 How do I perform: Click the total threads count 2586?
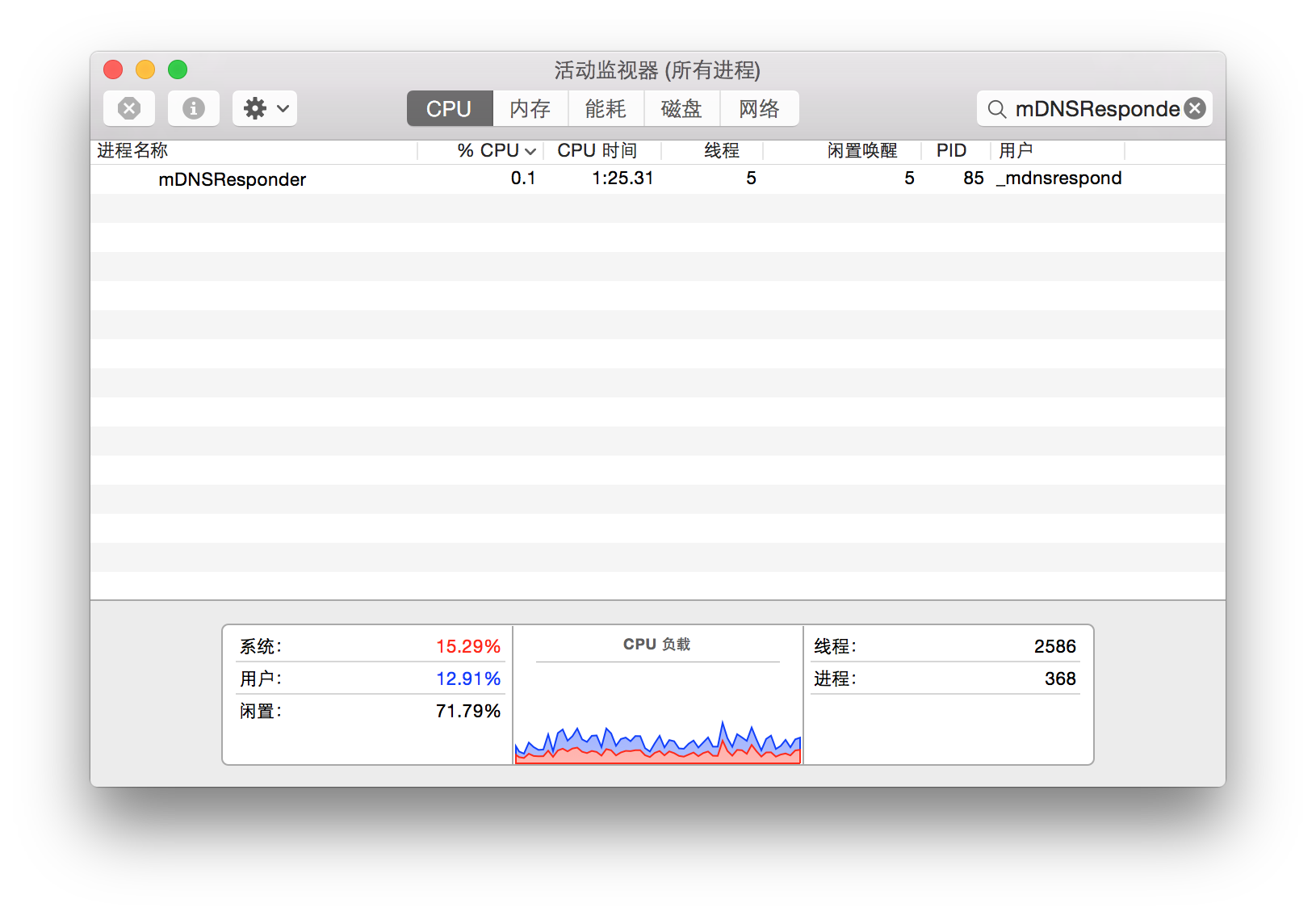point(1055,646)
